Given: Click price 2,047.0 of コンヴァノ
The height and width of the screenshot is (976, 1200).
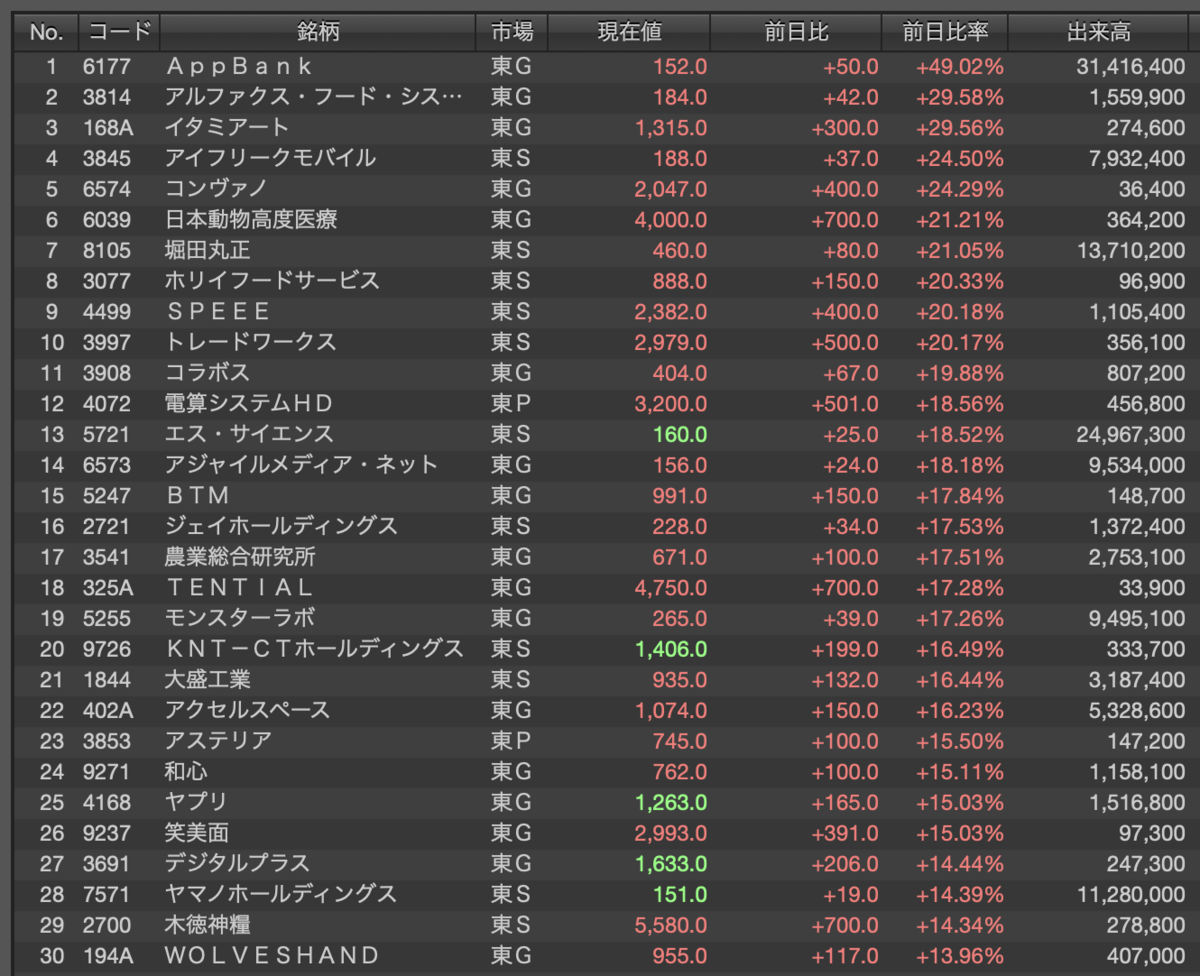Looking at the screenshot, I should click(x=671, y=189).
